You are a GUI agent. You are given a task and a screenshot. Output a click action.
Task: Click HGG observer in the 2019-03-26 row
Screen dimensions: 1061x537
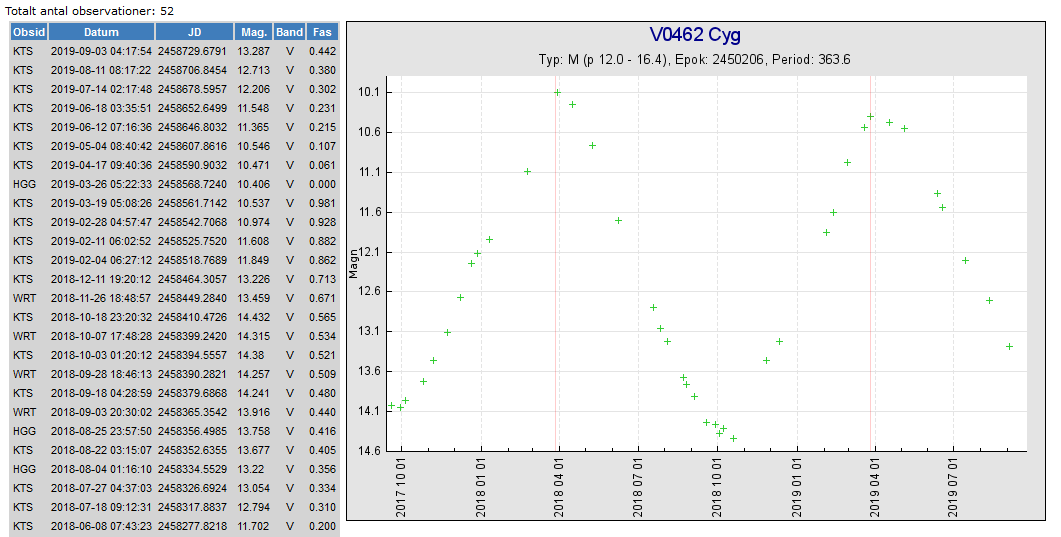point(24,184)
